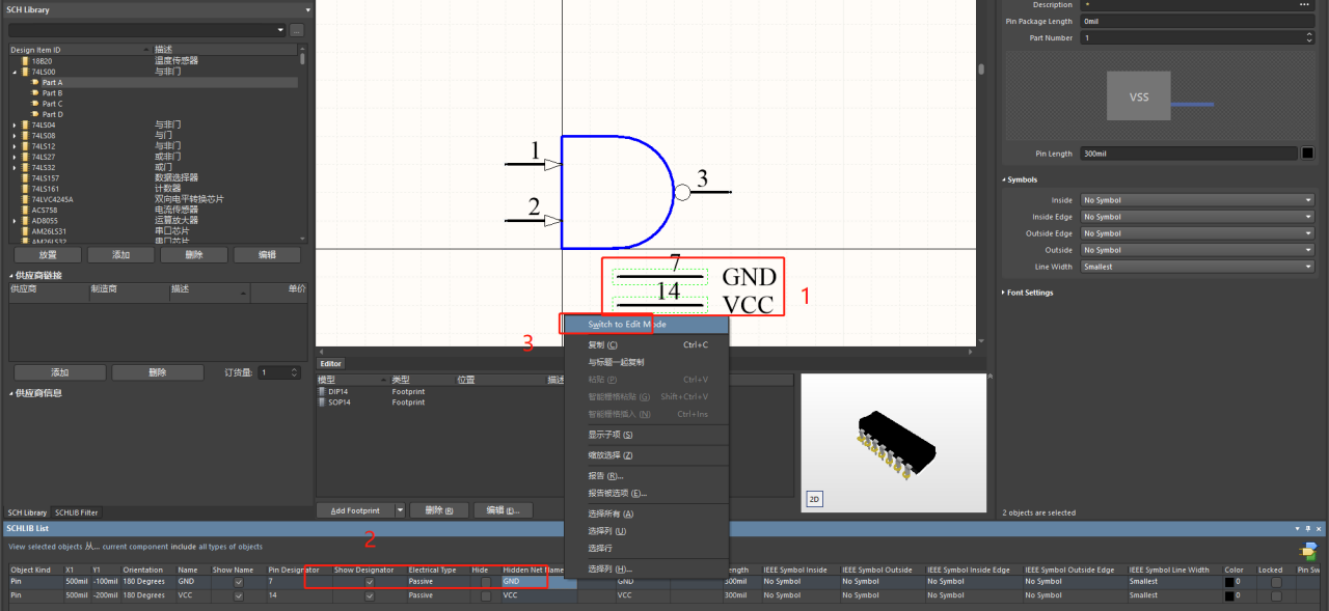Click the 2D view toggle button
This screenshot has width=1329, height=611.
coord(814,497)
